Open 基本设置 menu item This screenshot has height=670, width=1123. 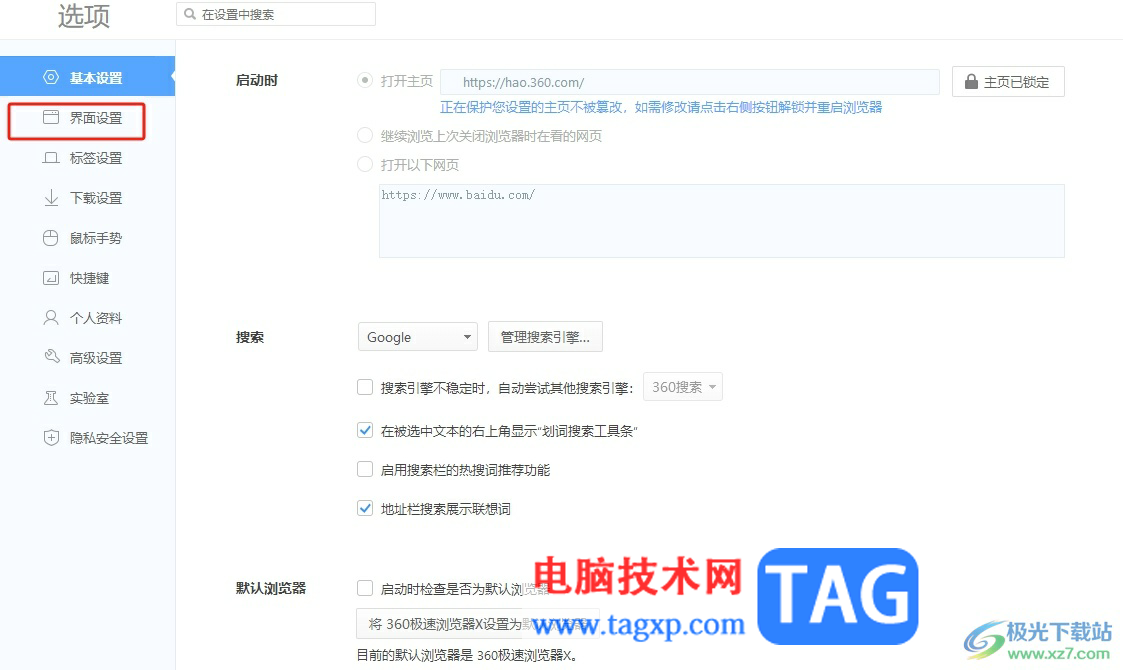click(x=87, y=76)
